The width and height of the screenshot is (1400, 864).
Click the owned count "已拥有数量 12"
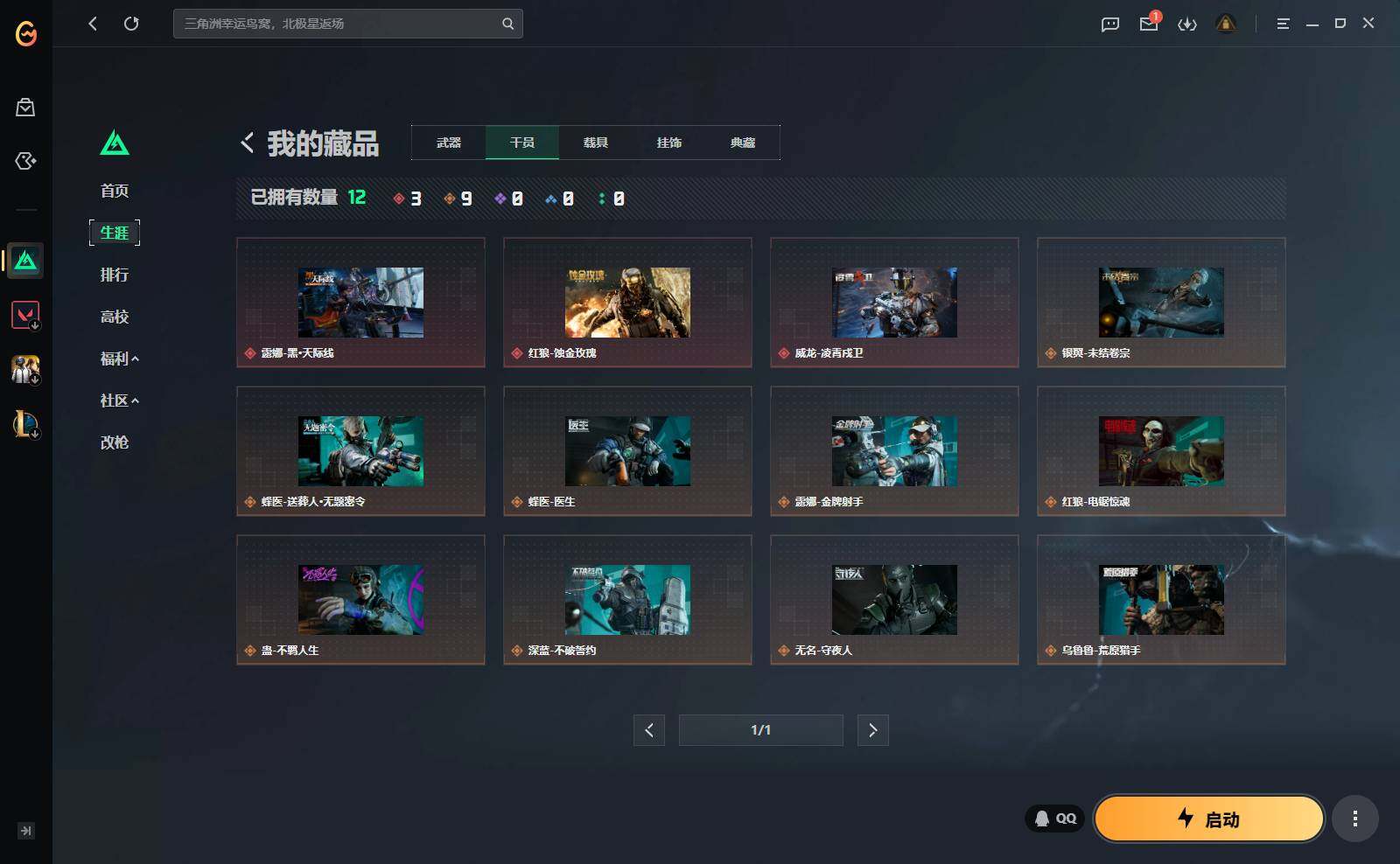click(308, 198)
